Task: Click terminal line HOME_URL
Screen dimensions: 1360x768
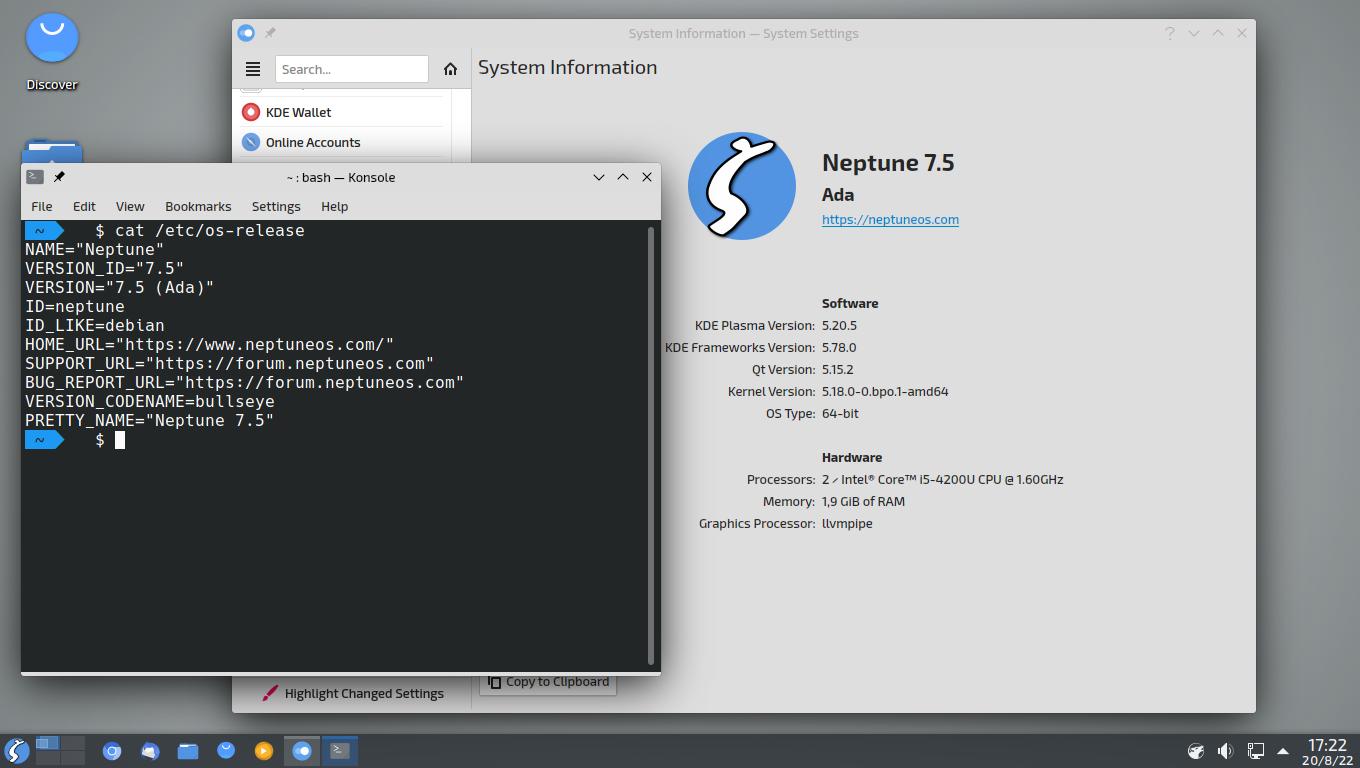Action: coord(210,344)
